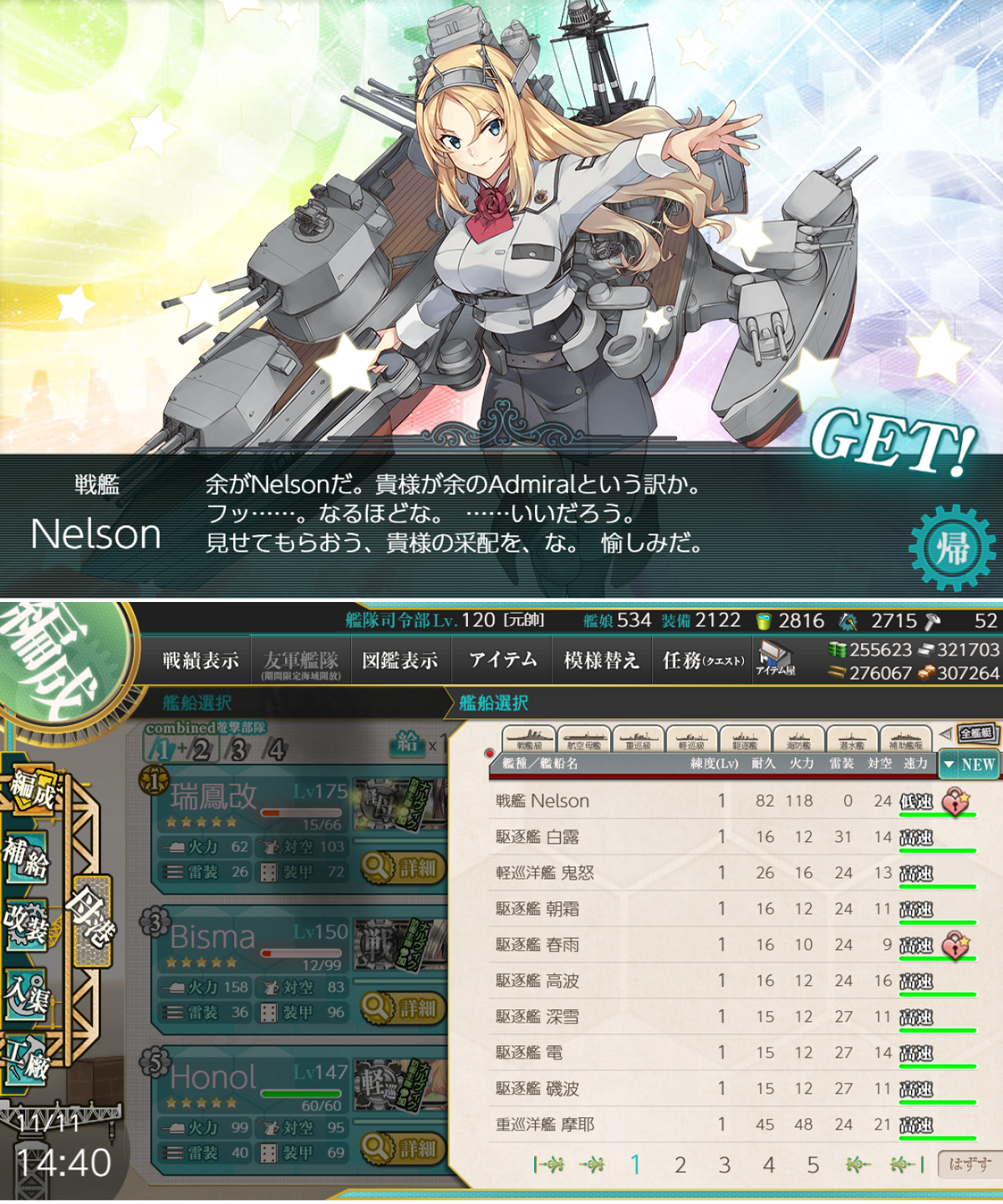Select 戦艦 Nelson in the ship list
This screenshot has height=1204, width=1003.
point(736,801)
